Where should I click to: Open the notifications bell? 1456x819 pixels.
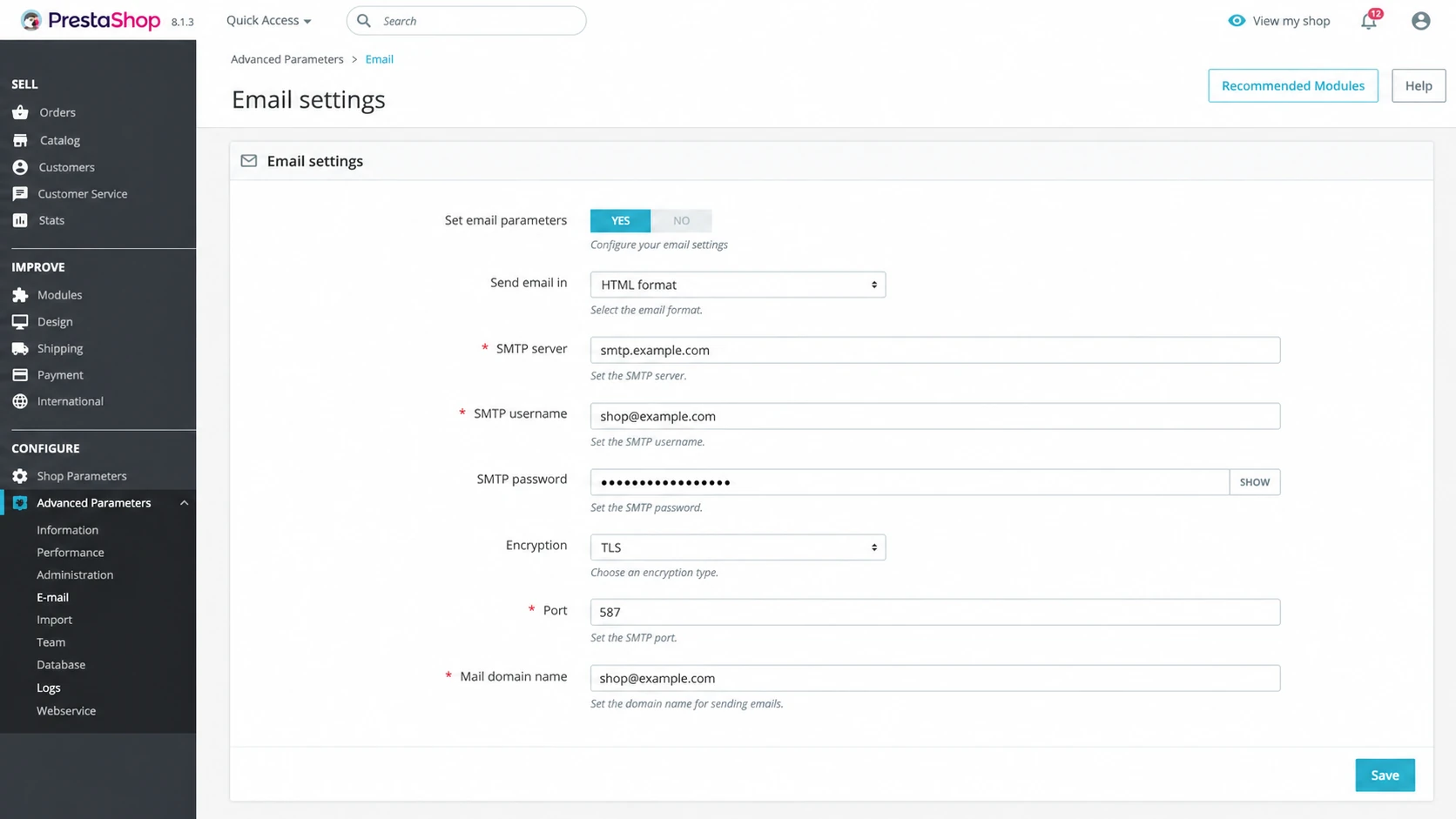pyautogui.click(x=1369, y=21)
